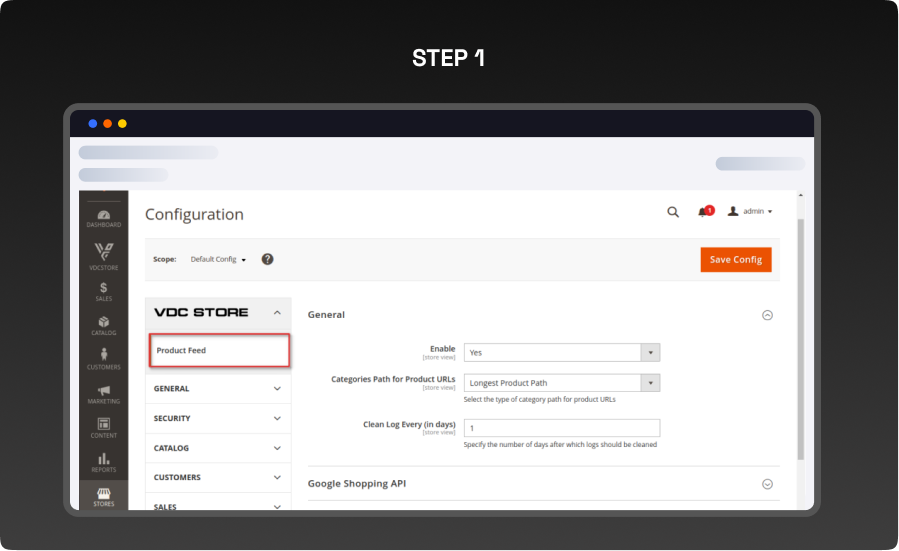The width and height of the screenshot is (899, 551).
Task: Open Categories Path for Product URLs dropdown
Action: point(561,383)
